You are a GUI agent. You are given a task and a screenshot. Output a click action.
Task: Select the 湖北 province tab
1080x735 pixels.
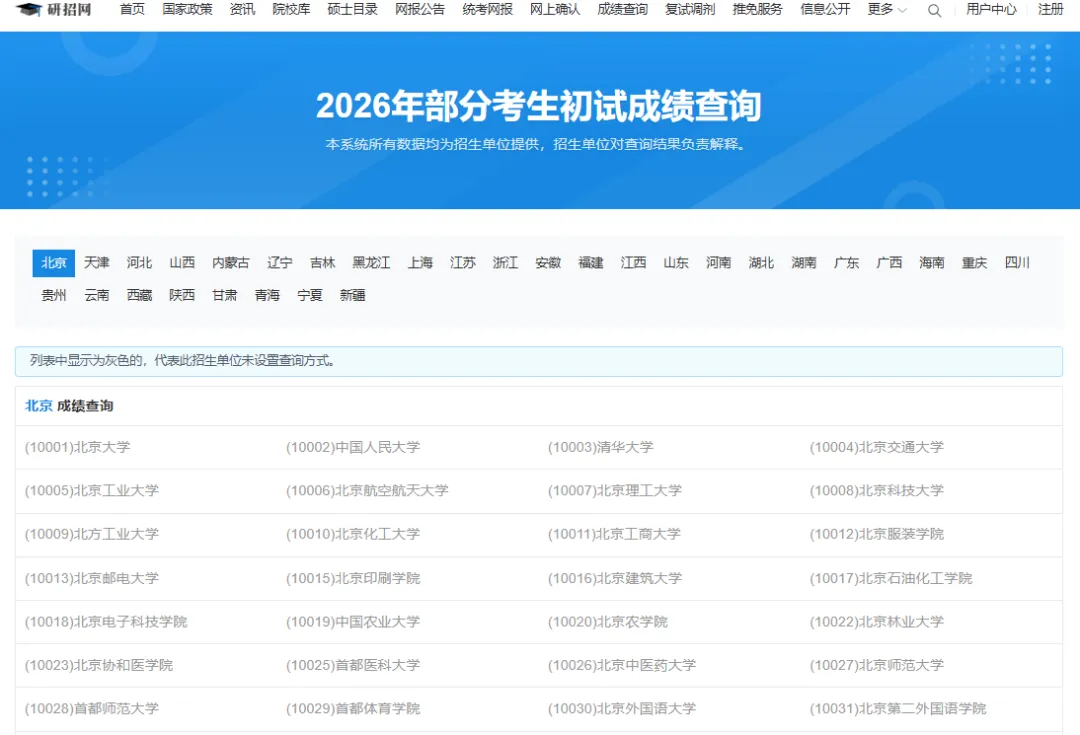[762, 262]
